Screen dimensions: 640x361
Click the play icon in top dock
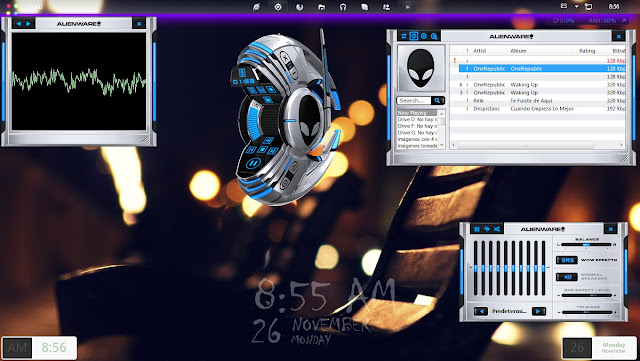point(407,7)
